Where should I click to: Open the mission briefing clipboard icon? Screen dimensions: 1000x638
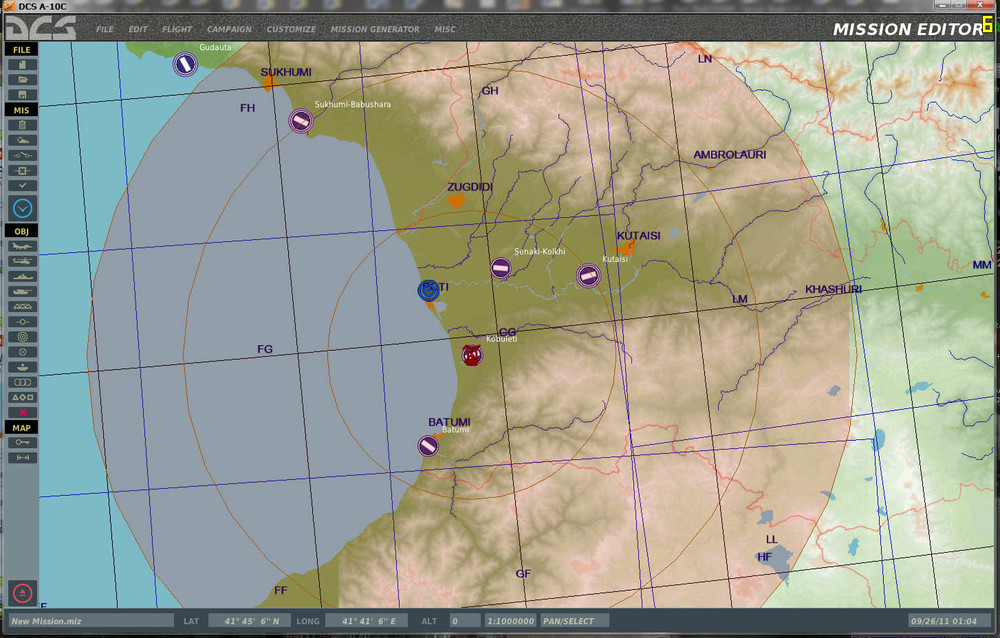(x=22, y=125)
